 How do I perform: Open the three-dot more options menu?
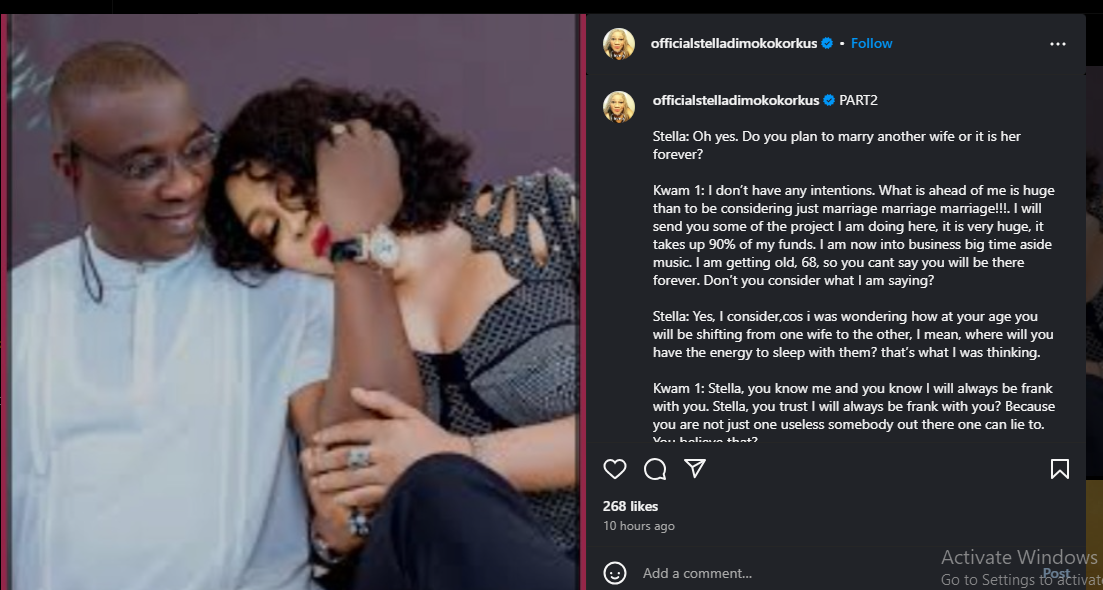[1058, 44]
